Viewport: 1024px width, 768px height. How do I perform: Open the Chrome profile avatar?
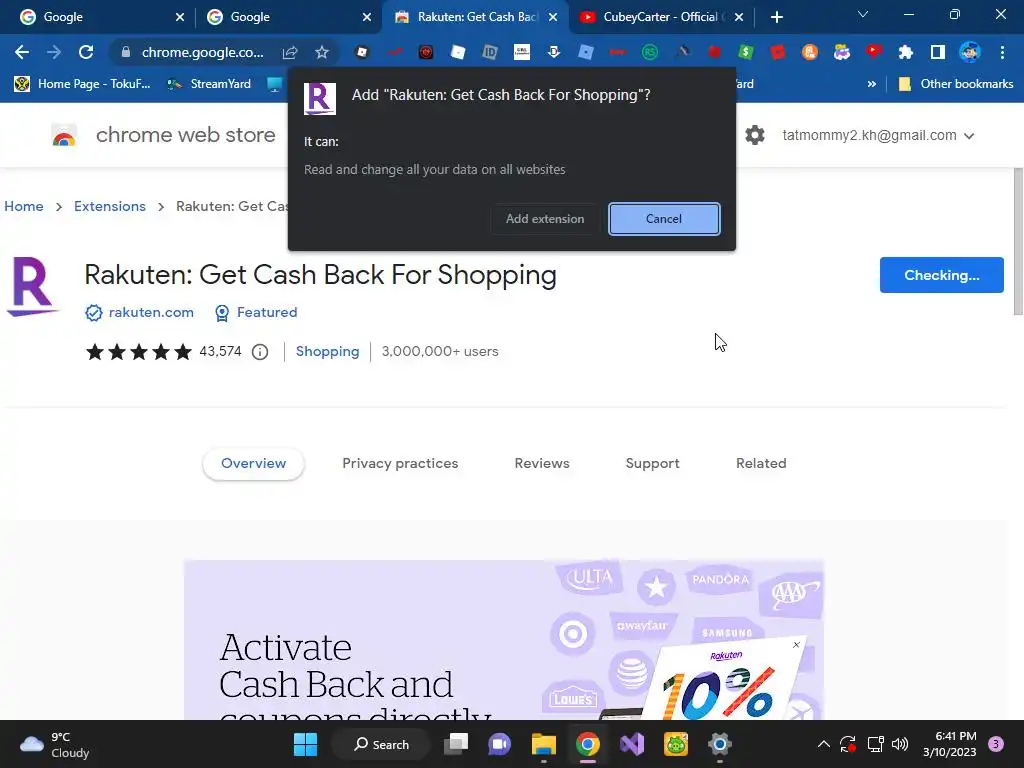pos(970,52)
